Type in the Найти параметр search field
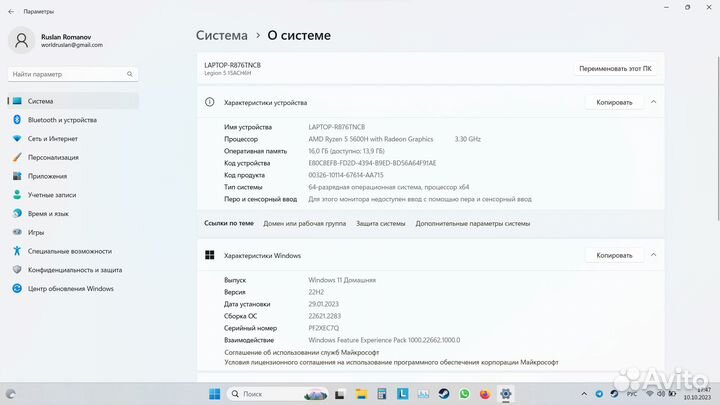The image size is (720, 405). pyautogui.click(x=73, y=74)
